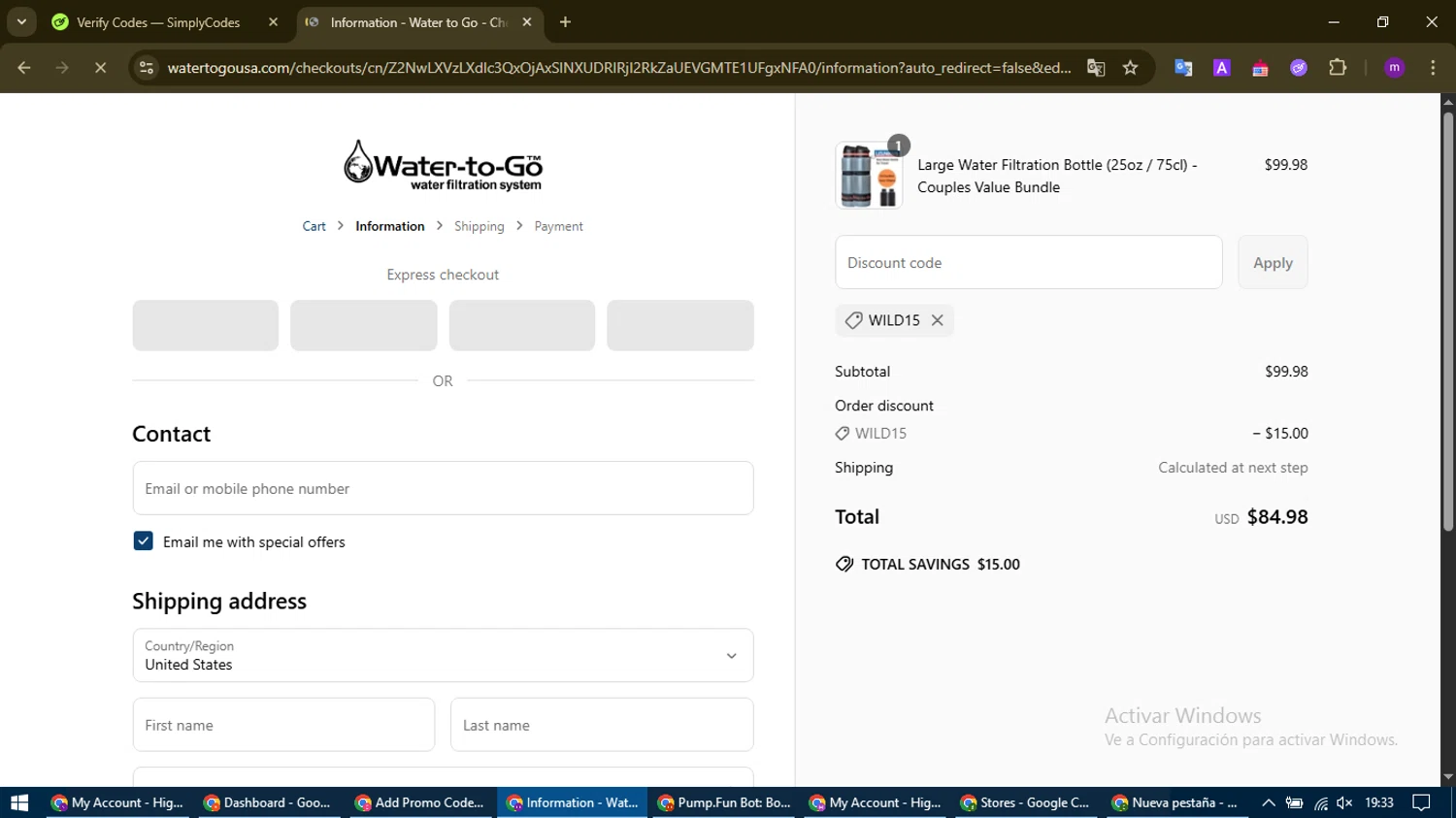Open the notifications center icon

pos(1422,802)
